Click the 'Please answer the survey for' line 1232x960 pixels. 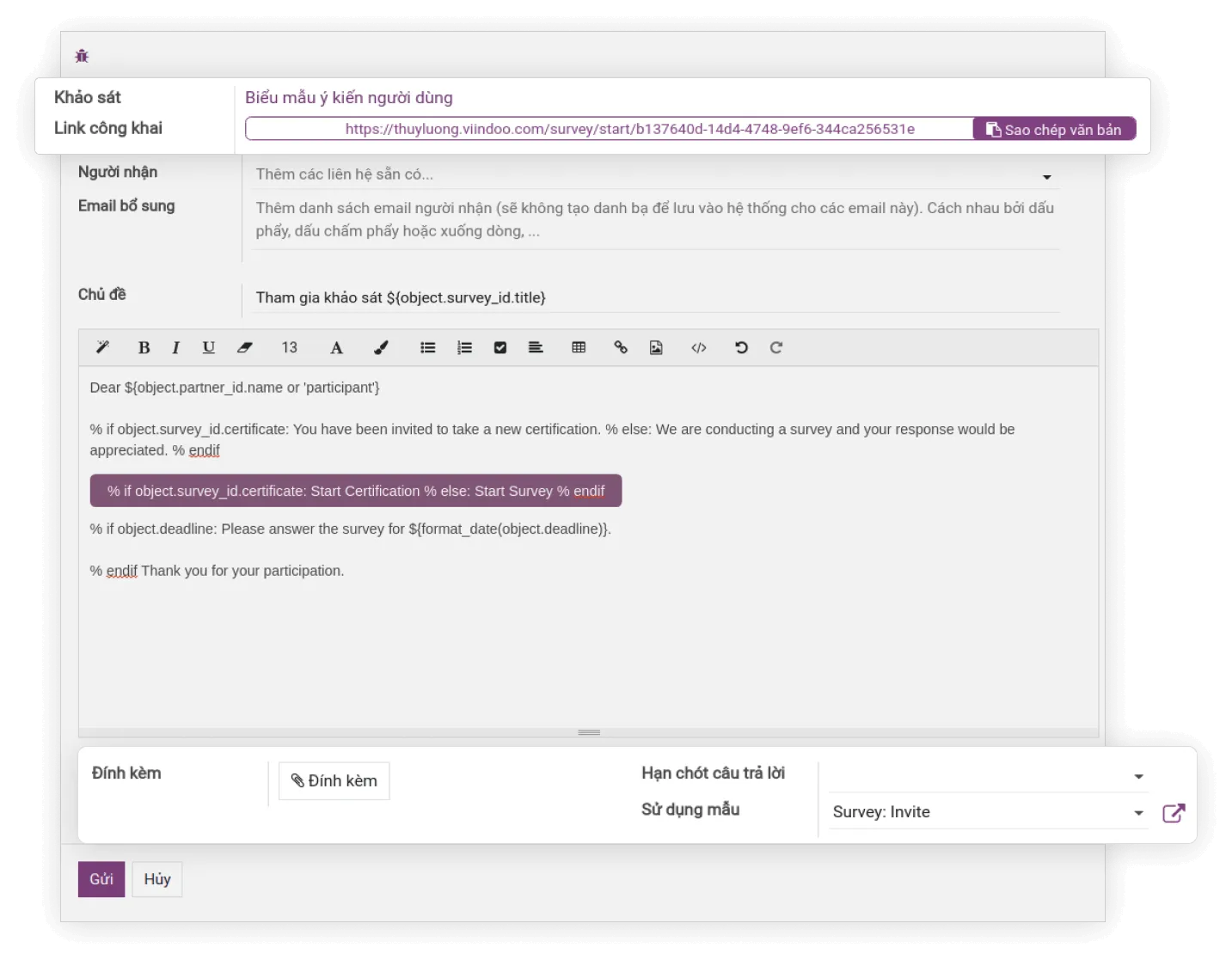pos(350,529)
